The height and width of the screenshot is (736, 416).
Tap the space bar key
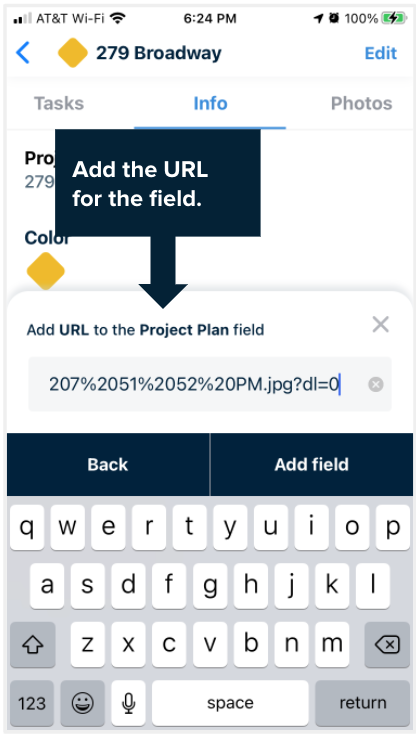[x=230, y=703]
